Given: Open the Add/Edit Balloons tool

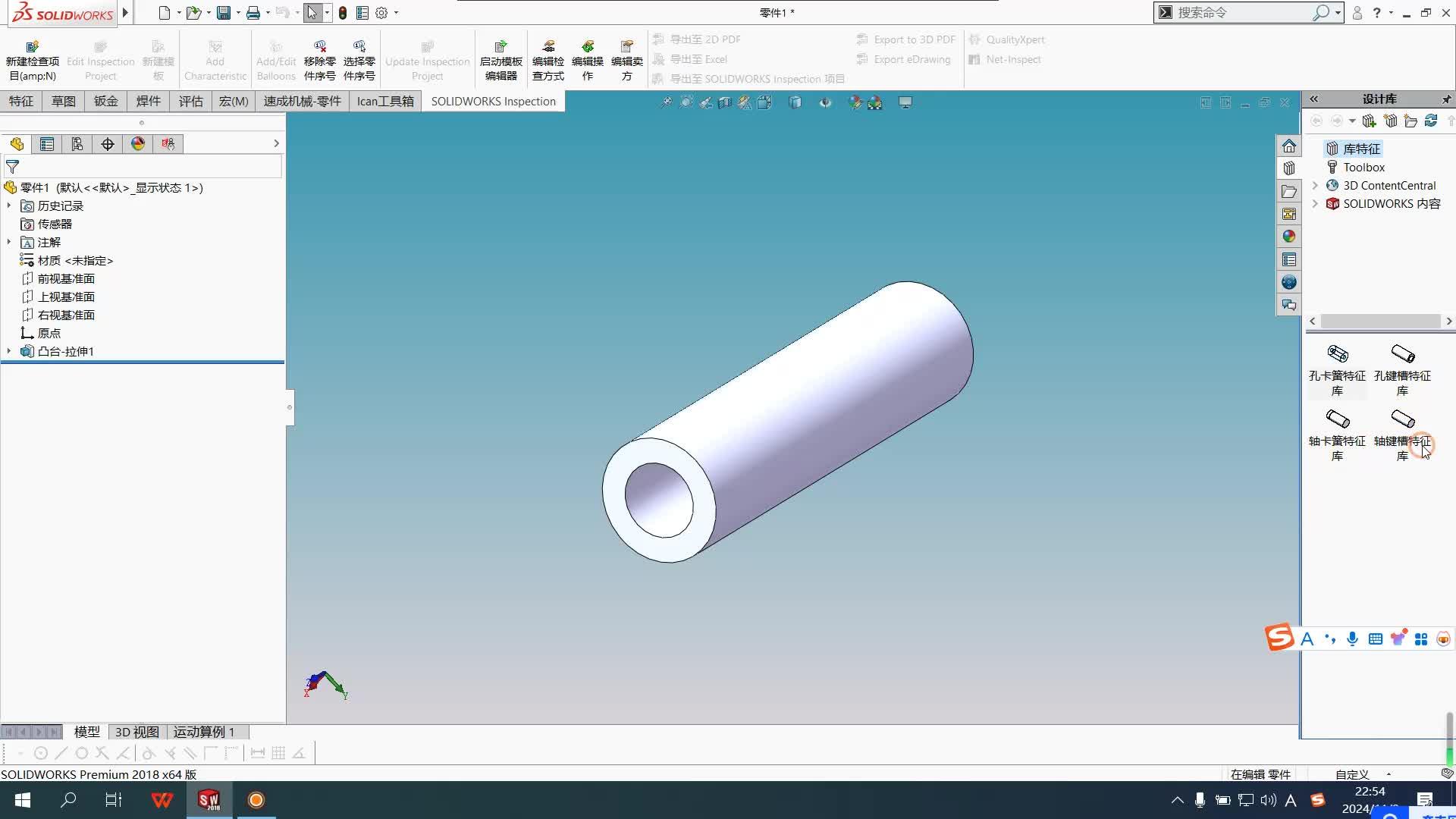Looking at the screenshot, I should coord(275,59).
